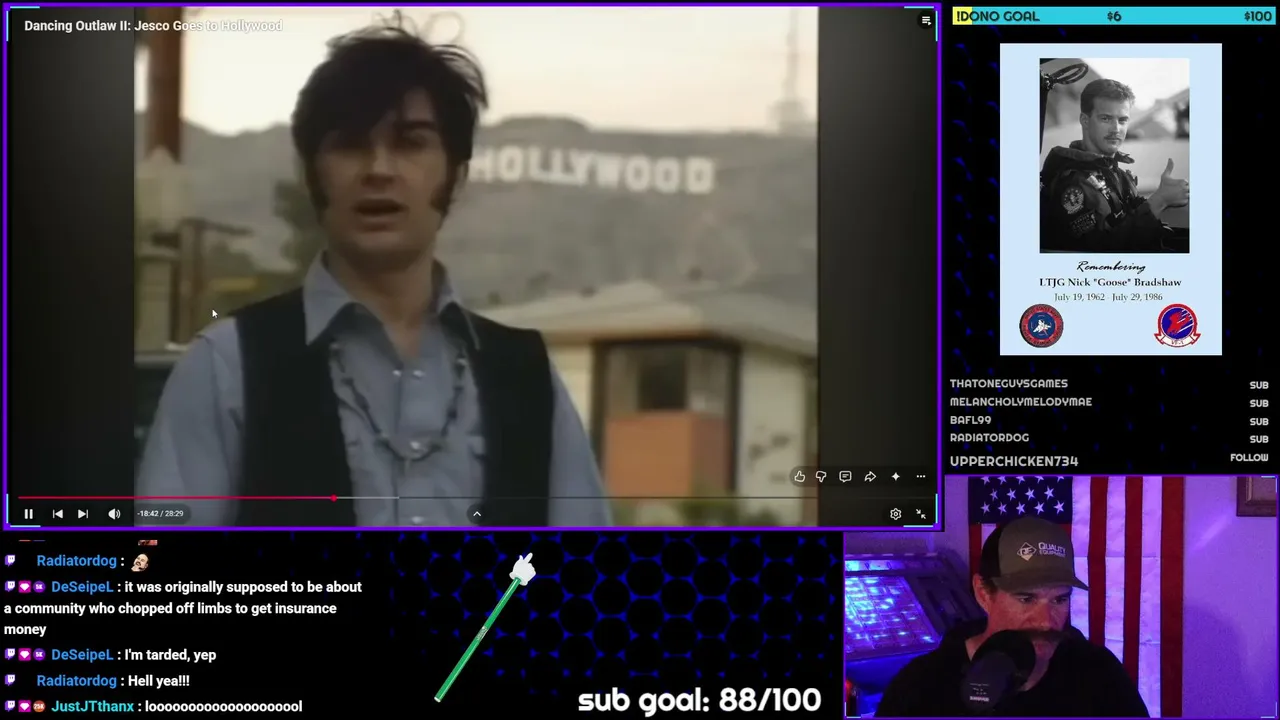The image size is (1280, 720).
Task: Exit fullscreen mode in the player
Action: 921,514
